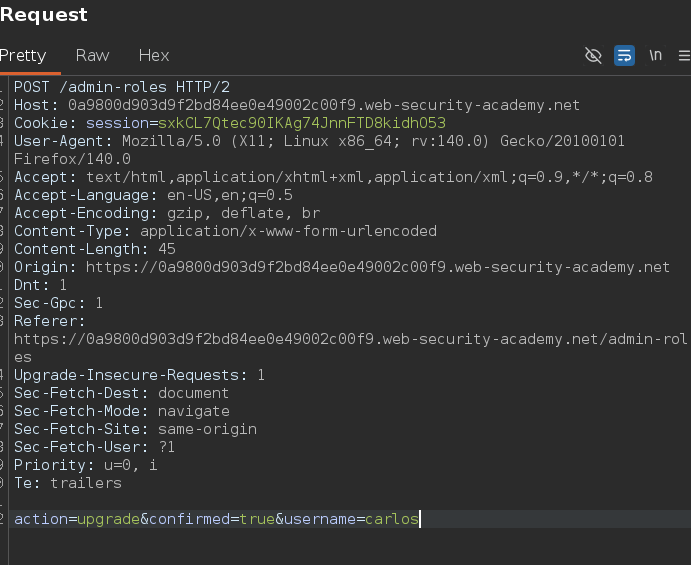Click the Content-Length: 45 header
691x565 pixels.
click(x=95, y=249)
